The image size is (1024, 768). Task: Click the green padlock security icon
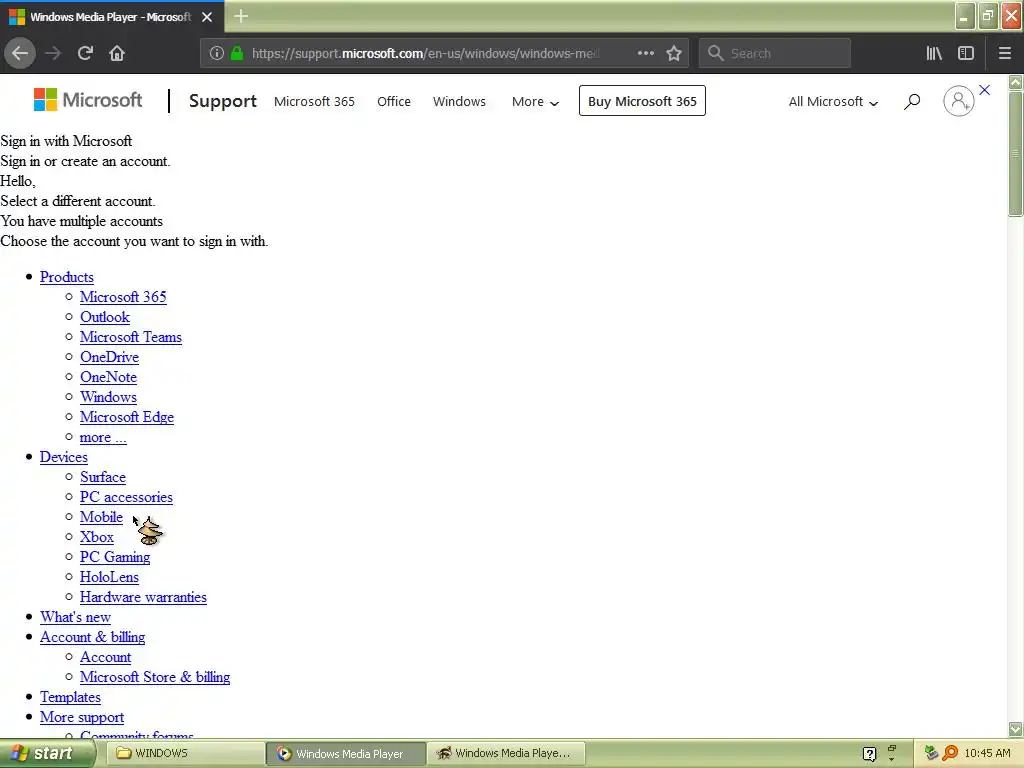pos(237,53)
